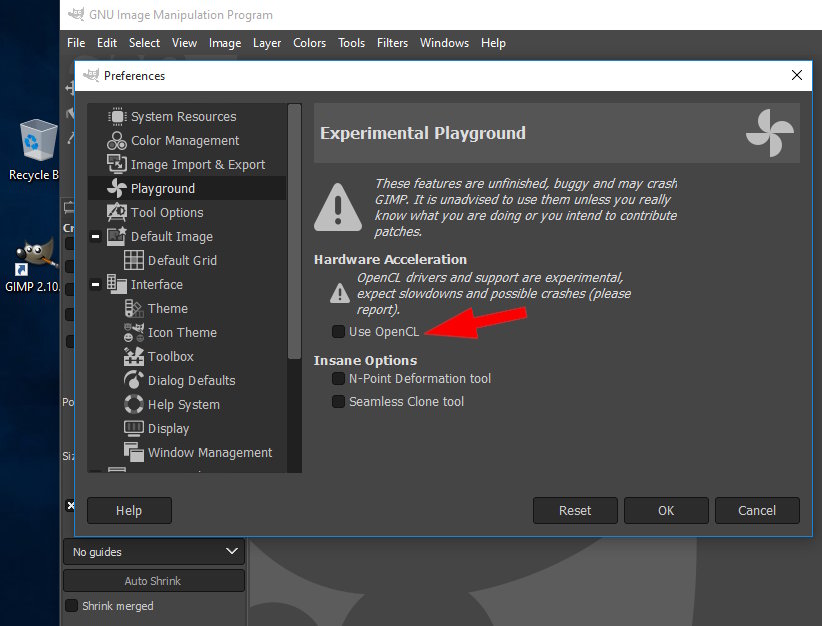Screen dimensions: 822x626
Task: Click the Reset button
Action: point(575,511)
